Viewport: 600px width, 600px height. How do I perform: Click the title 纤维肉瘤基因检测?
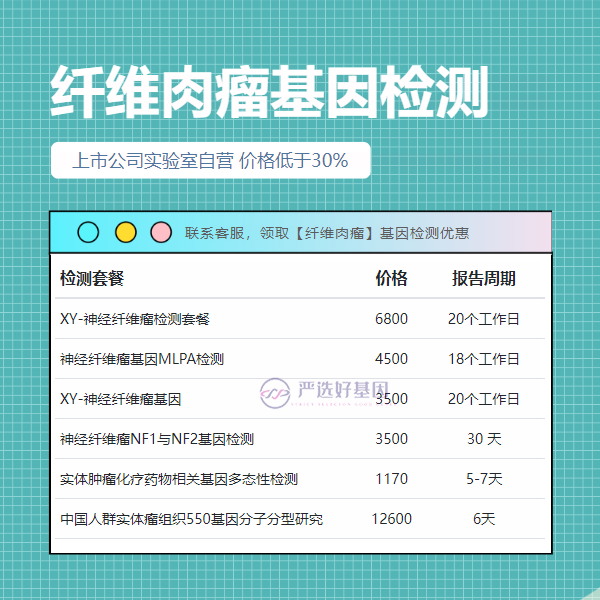click(269, 92)
